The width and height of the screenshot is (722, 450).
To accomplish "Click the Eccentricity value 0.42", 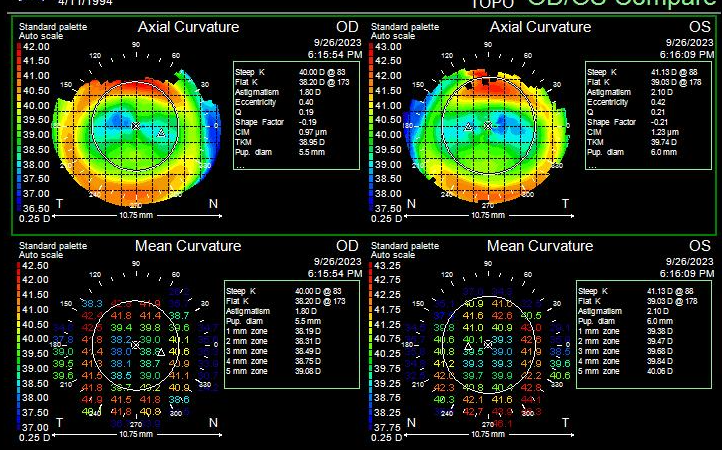I will point(658,102).
